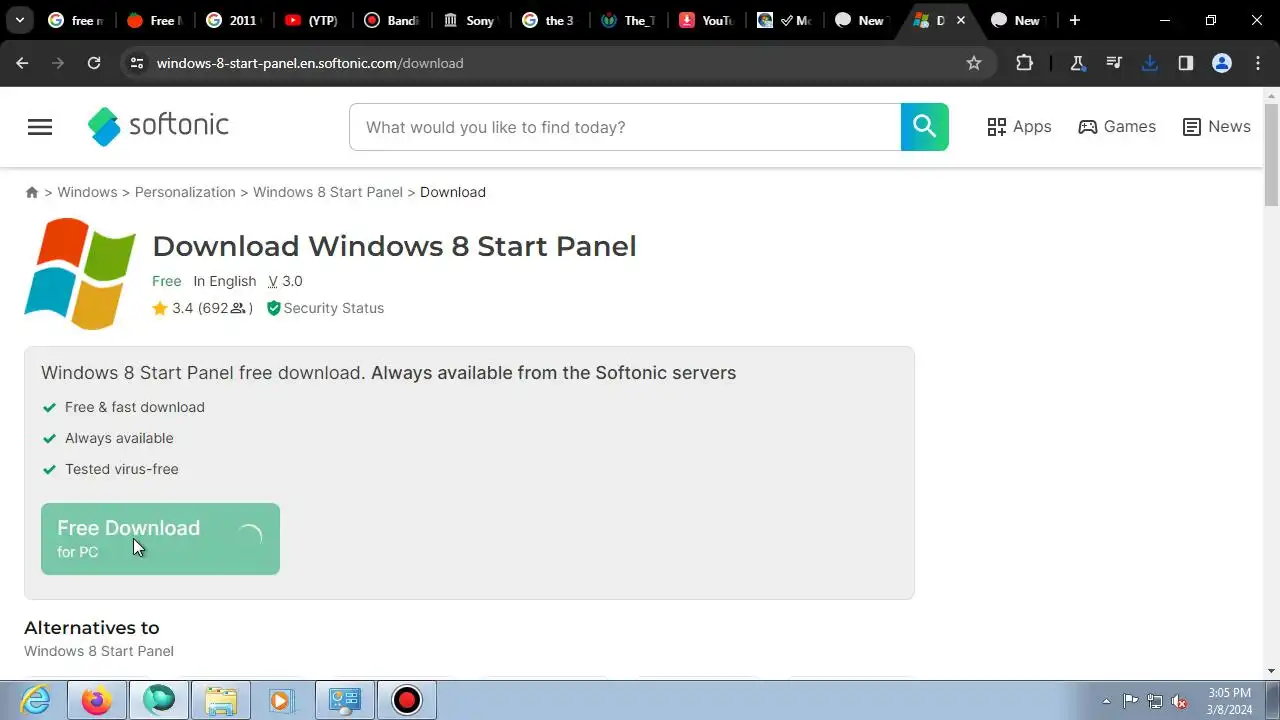Open Windows 8 Start Panel breadcrumb

[x=328, y=192]
